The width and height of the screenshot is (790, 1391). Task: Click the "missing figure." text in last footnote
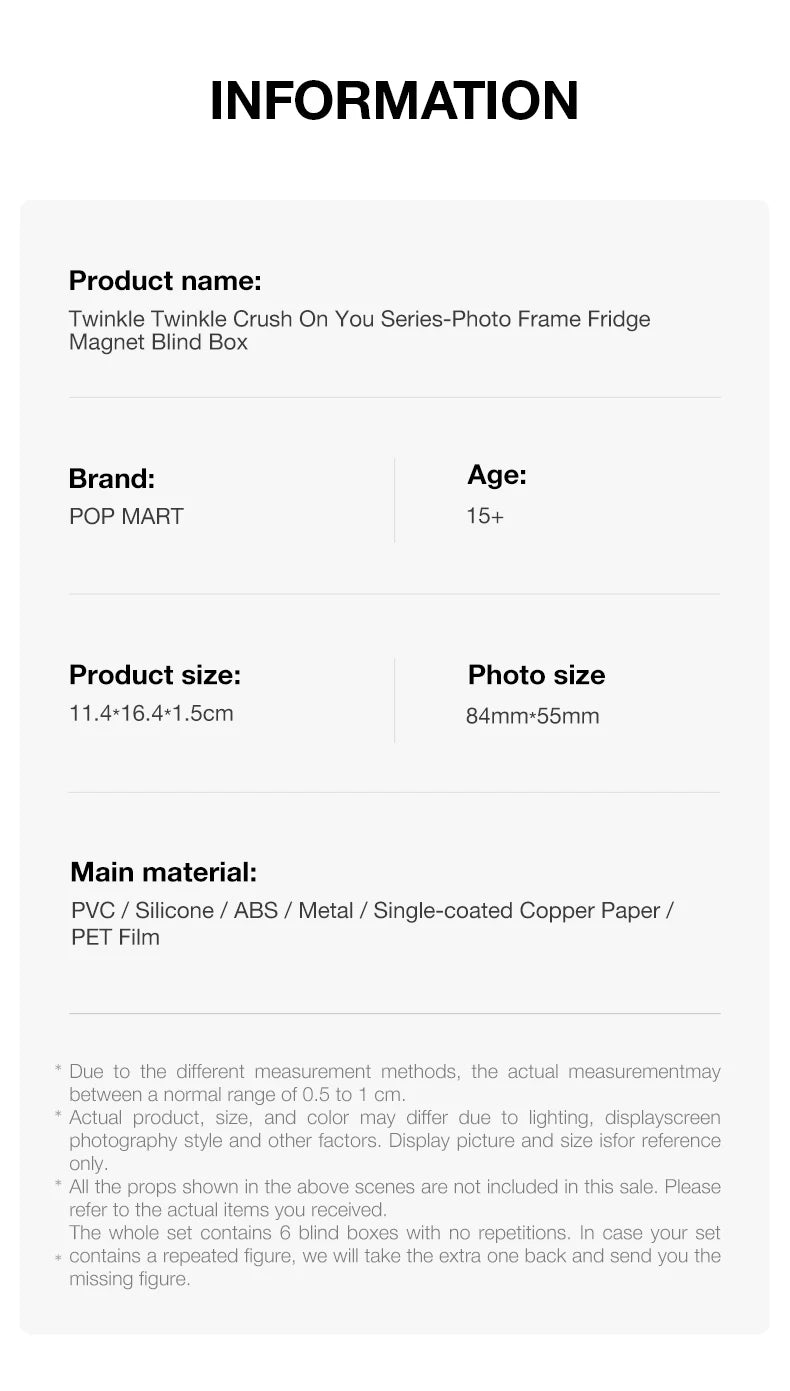click(129, 1279)
